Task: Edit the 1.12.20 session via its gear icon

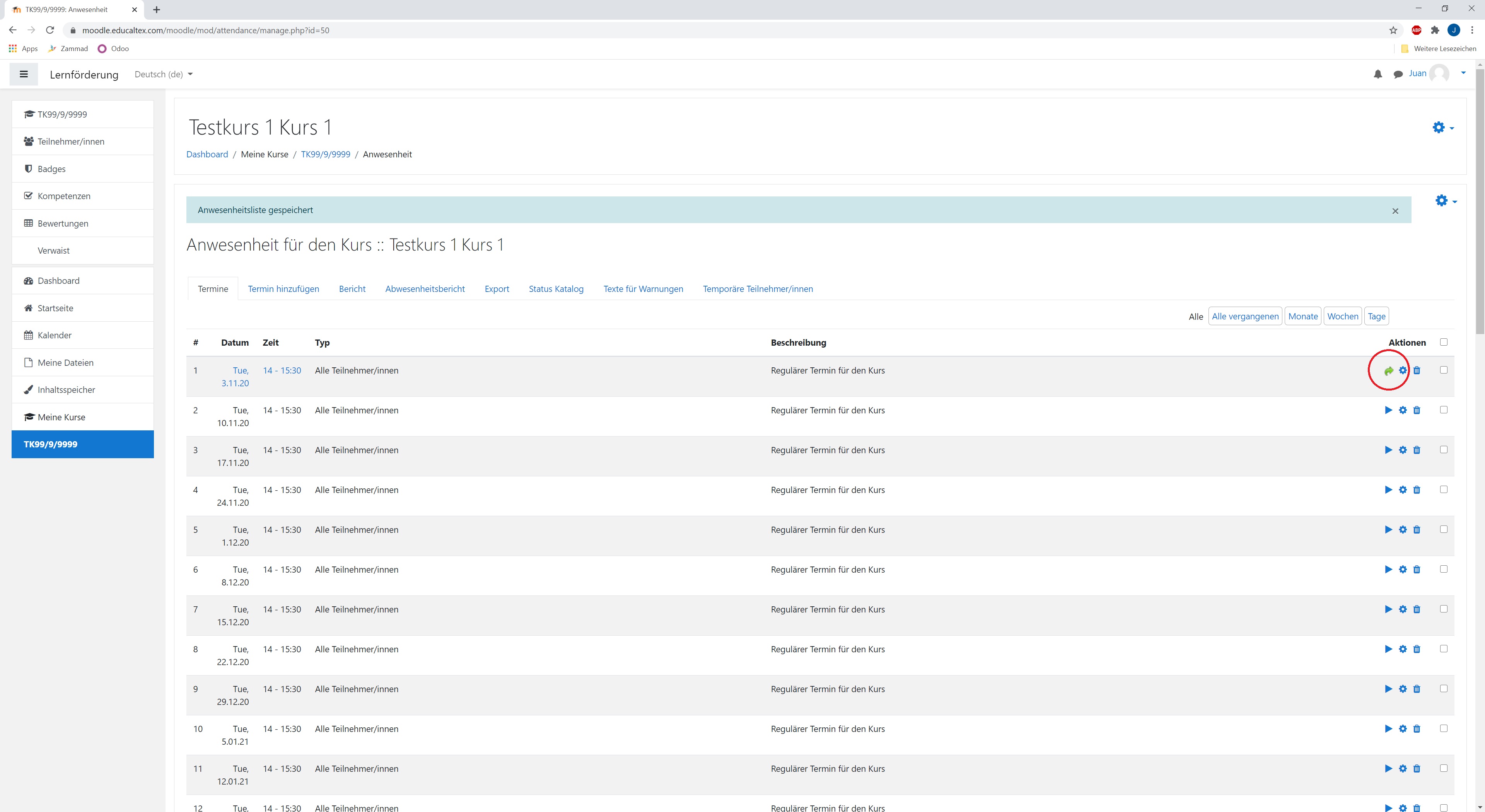Action: click(x=1403, y=529)
